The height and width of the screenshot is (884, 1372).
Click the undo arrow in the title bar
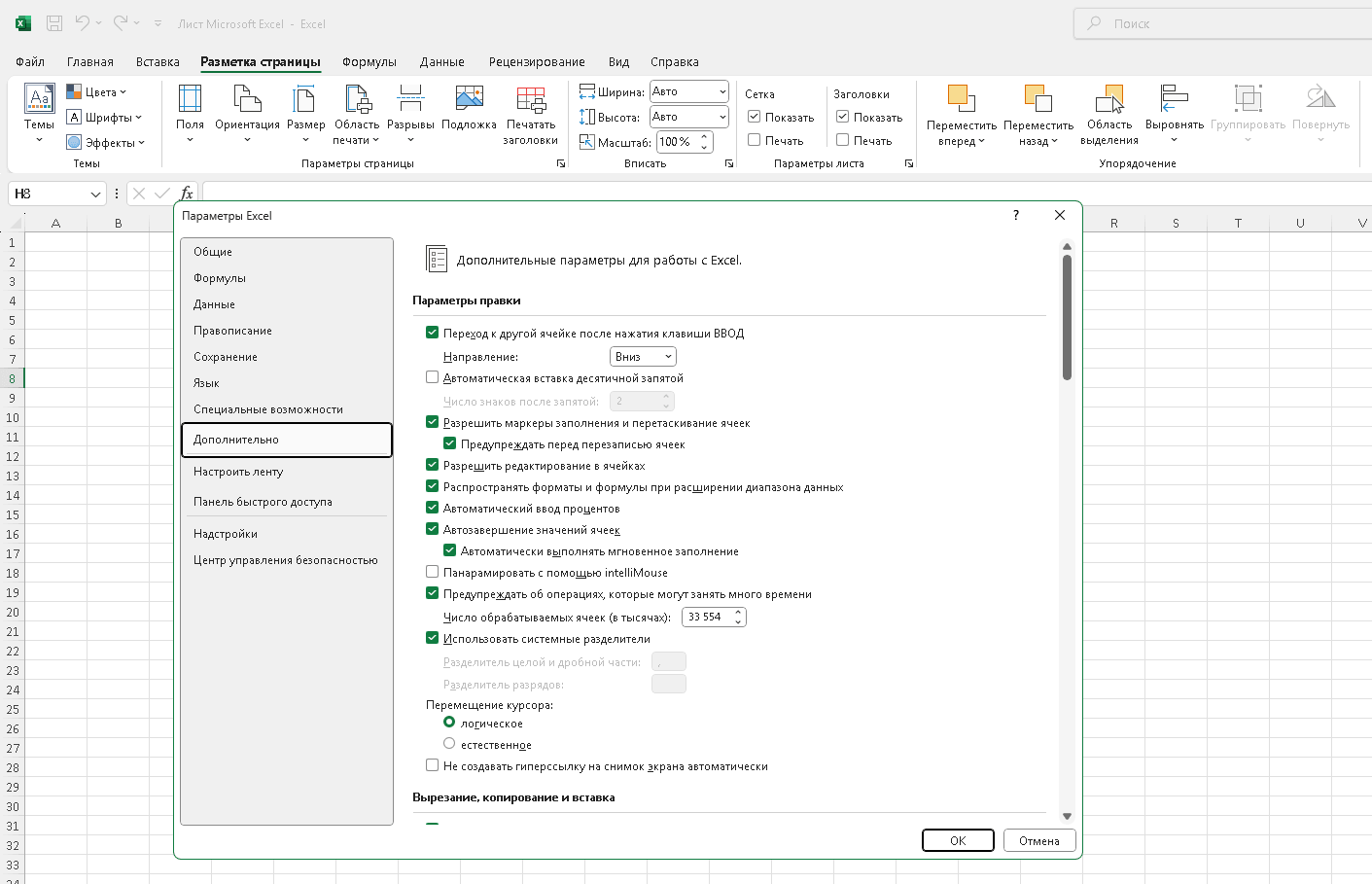83,23
